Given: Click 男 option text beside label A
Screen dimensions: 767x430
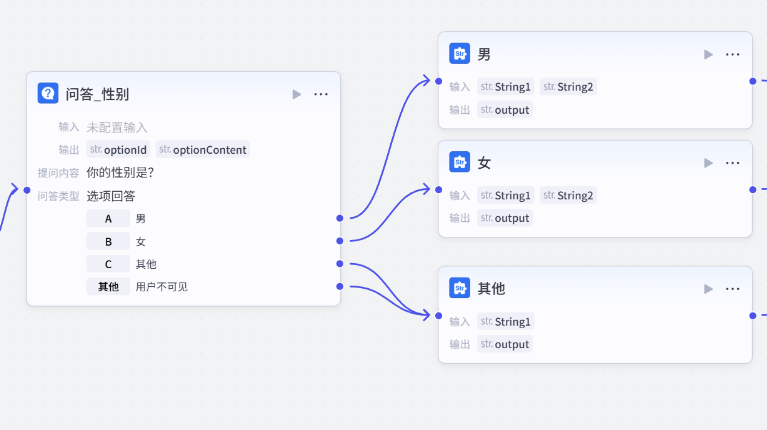Looking at the screenshot, I should click(x=141, y=218).
